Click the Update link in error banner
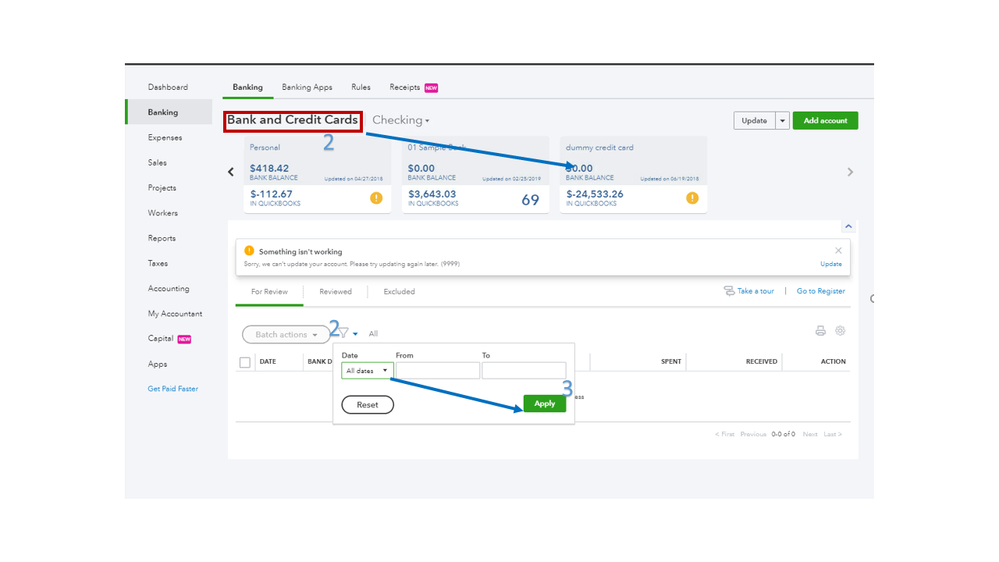The image size is (999, 562). tap(831, 264)
